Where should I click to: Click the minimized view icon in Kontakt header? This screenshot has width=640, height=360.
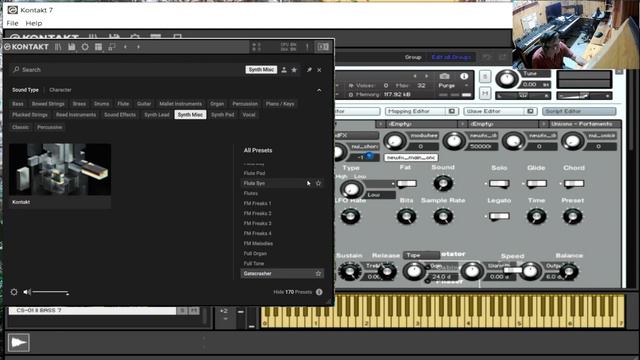pos(112,47)
